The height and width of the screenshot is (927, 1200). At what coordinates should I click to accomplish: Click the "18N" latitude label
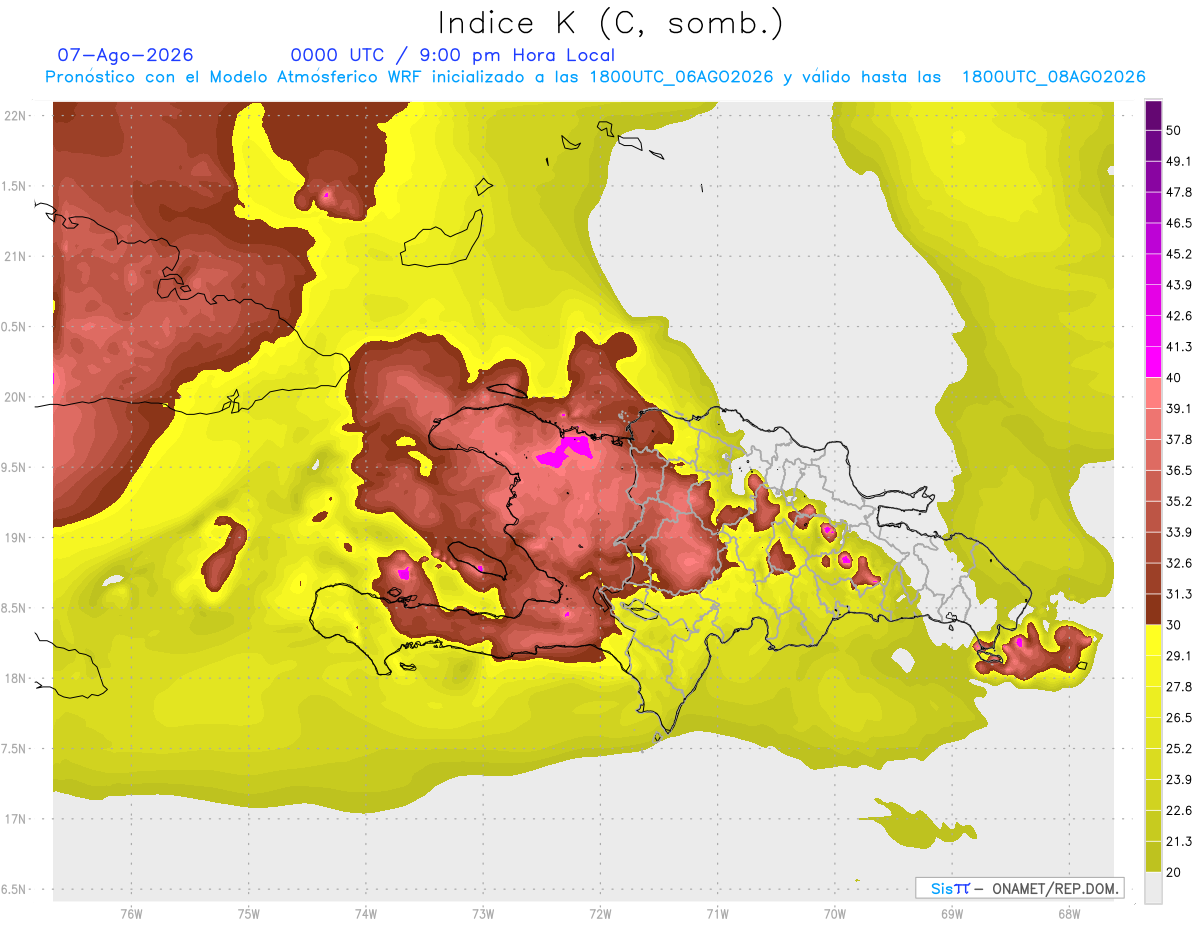coord(15,679)
